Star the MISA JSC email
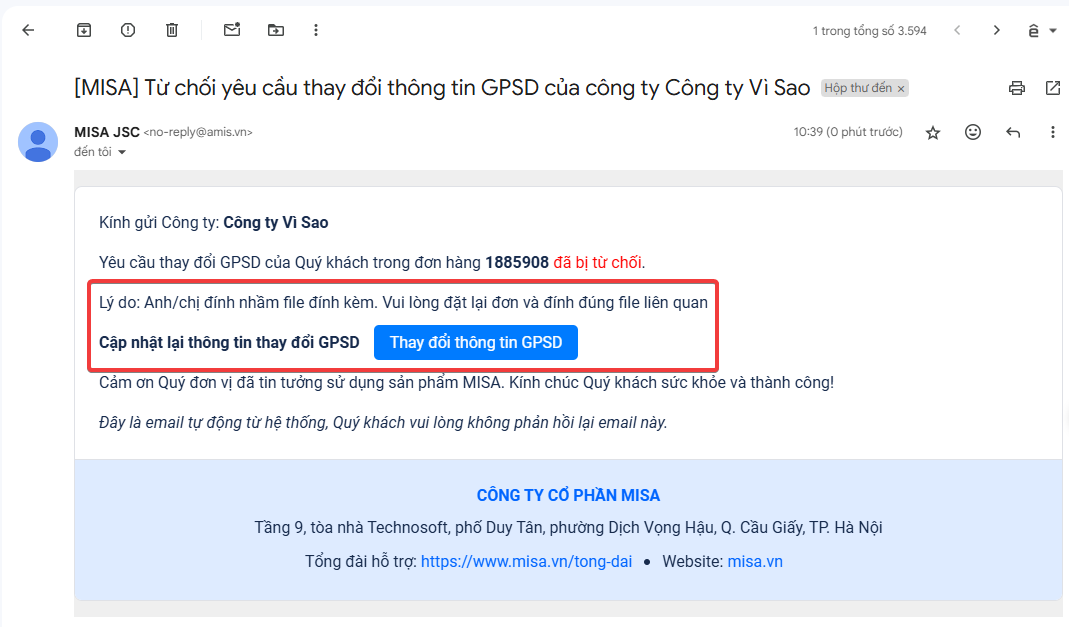1069x627 pixels. [933, 132]
